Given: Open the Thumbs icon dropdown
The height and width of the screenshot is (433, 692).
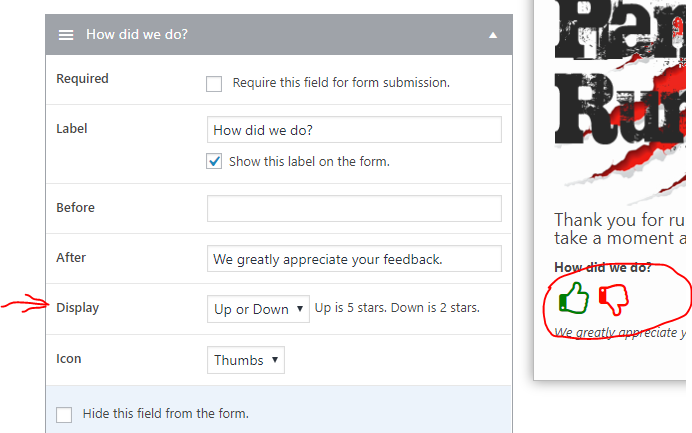Looking at the screenshot, I should point(246,360).
